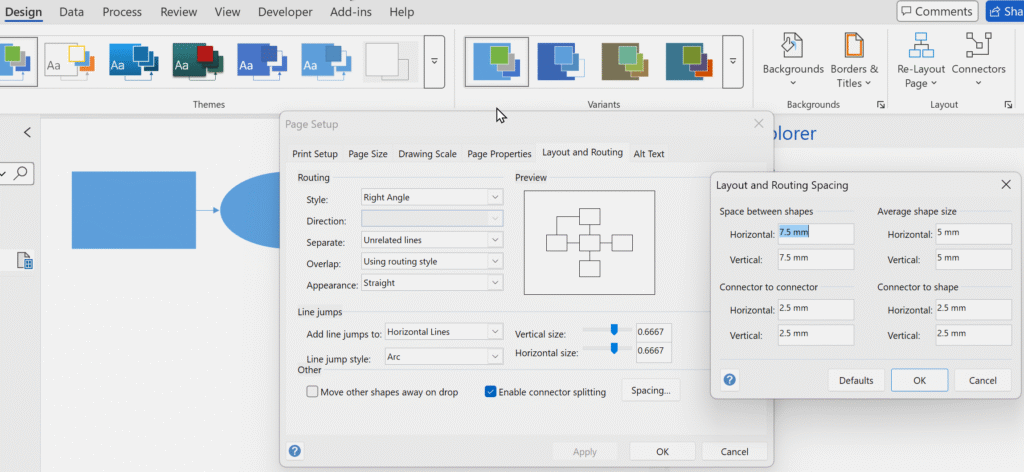
Task: Uncheck Enable connector splitting
Action: click(x=491, y=392)
